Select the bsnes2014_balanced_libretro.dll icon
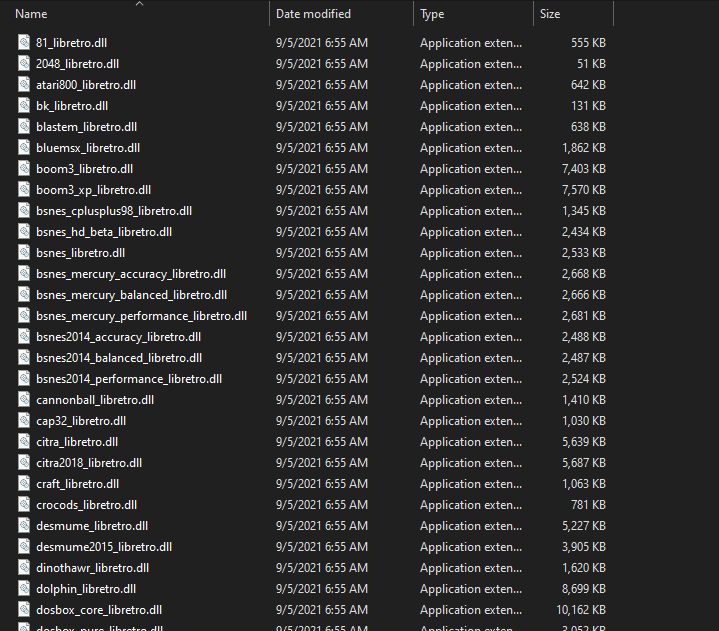The width and height of the screenshot is (719, 631). click(24, 358)
